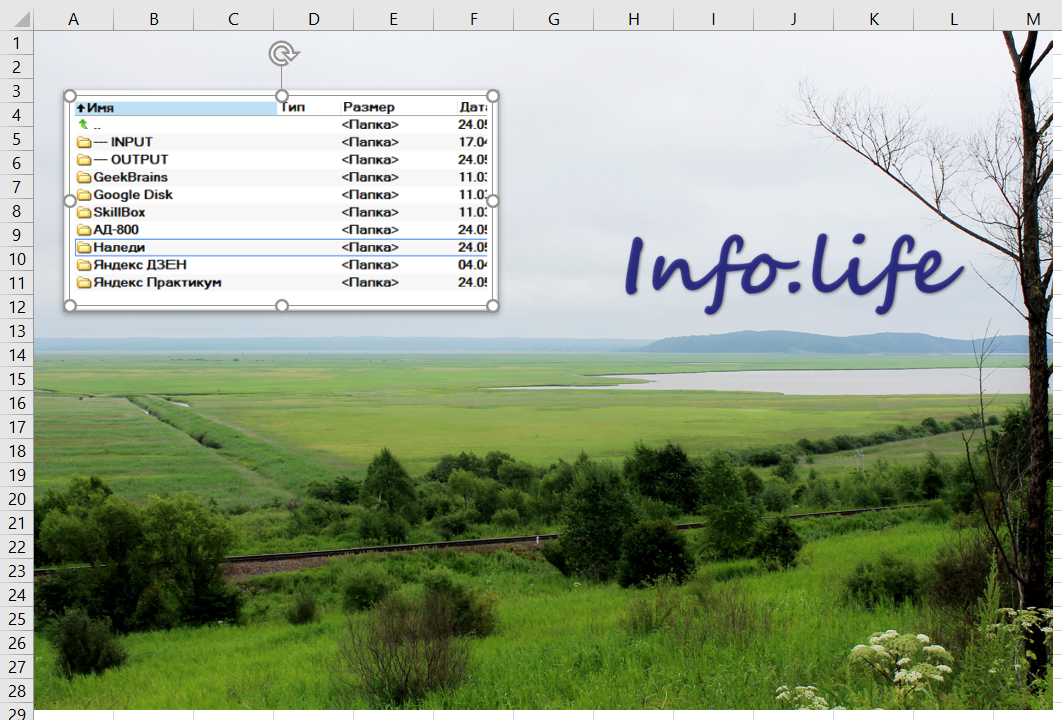Select column M header
The height and width of the screenshot is (720, 1062).
pyautogui.click(x=1028, y=19)
